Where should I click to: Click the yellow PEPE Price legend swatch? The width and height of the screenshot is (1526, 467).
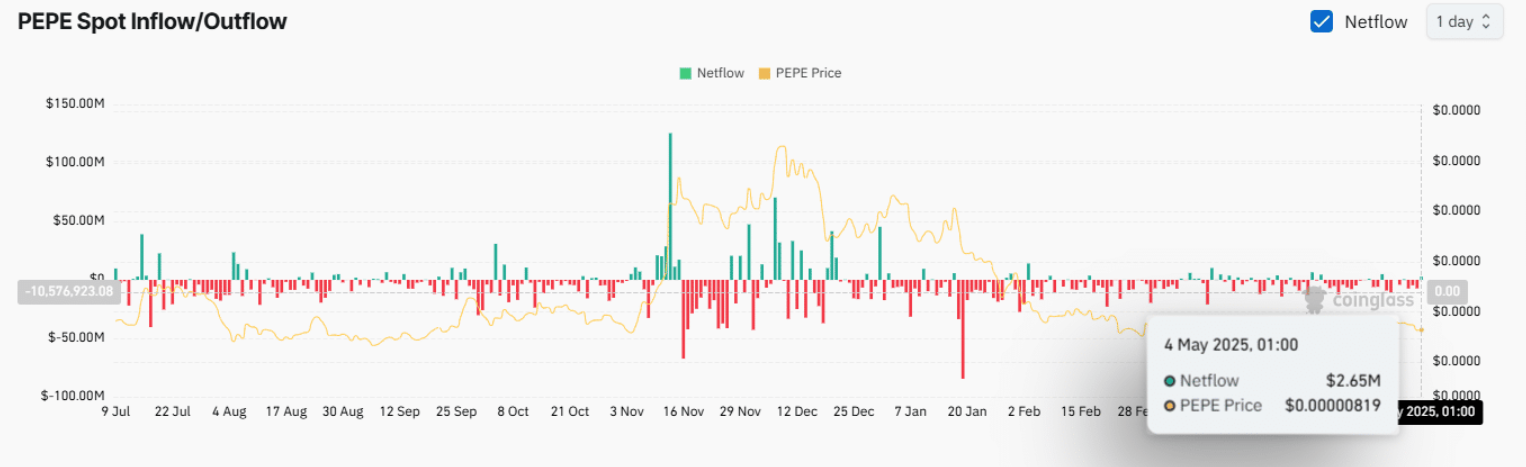pos(765,73)
